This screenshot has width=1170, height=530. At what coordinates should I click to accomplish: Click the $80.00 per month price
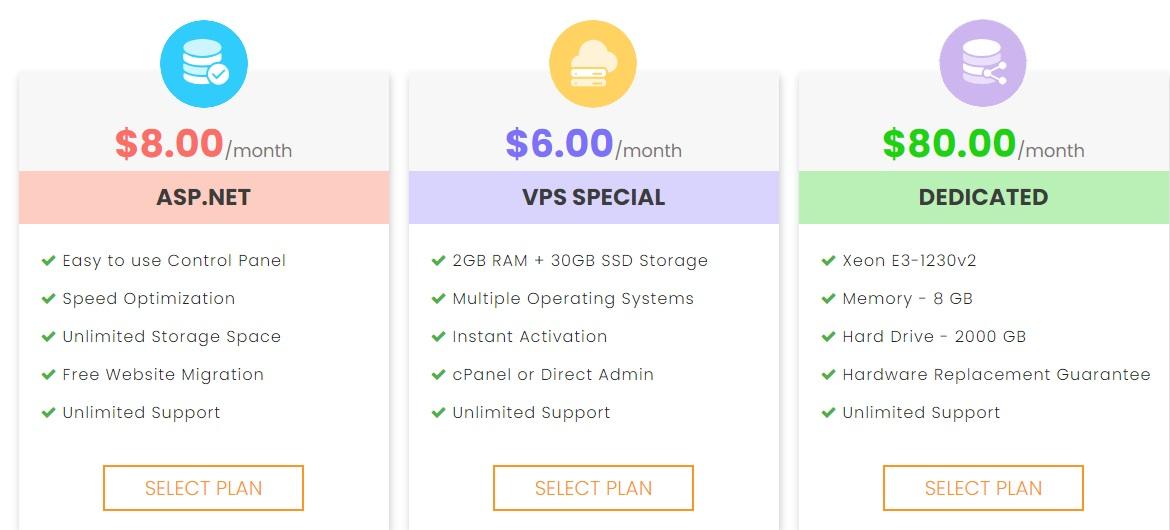pyautogui.click(x=983, y=145)
